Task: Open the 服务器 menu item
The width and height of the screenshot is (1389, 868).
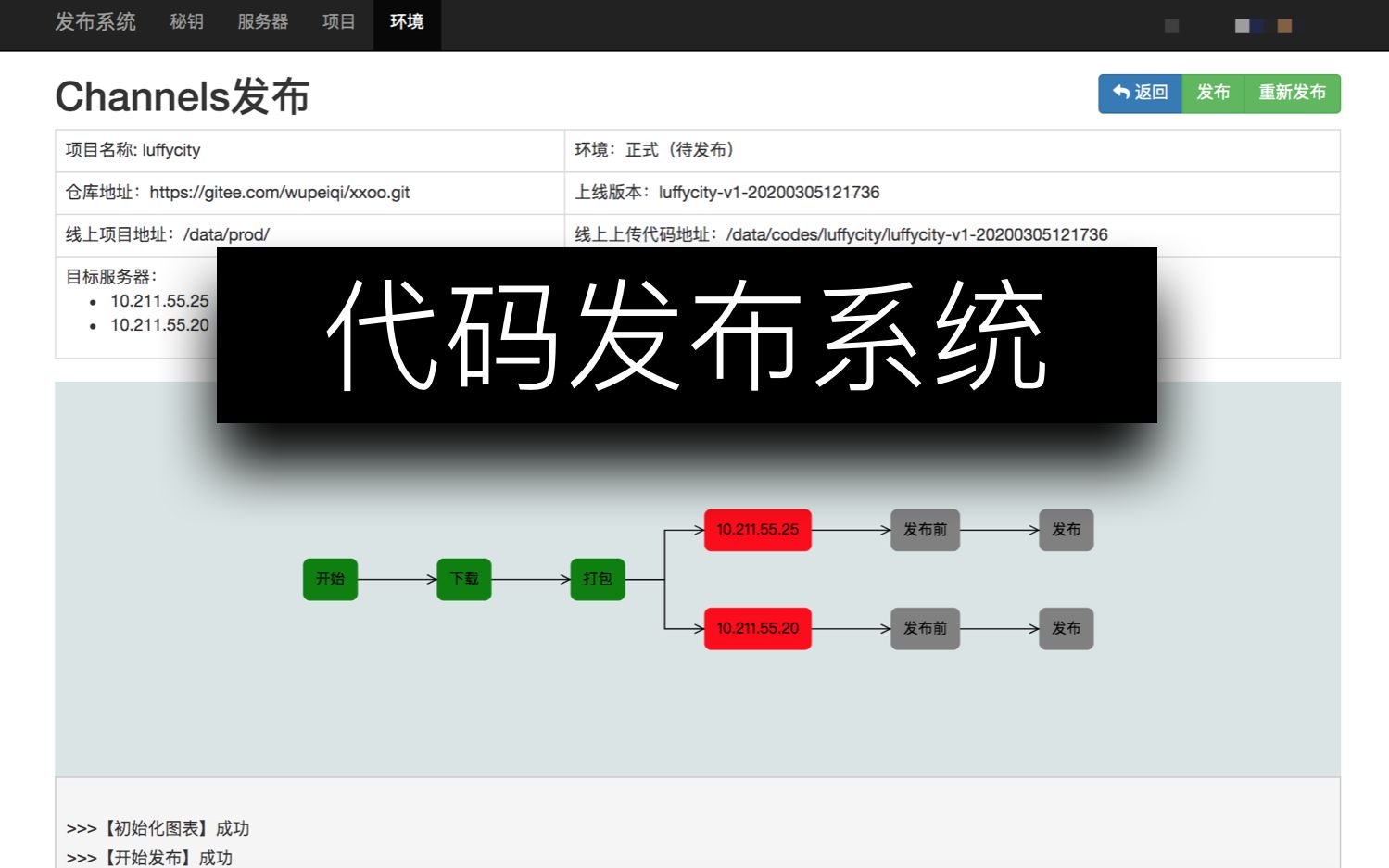Action: pos(263,22)
